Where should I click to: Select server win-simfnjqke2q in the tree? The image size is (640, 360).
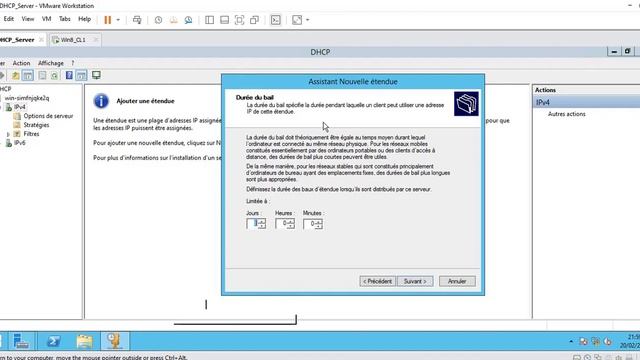27,98
